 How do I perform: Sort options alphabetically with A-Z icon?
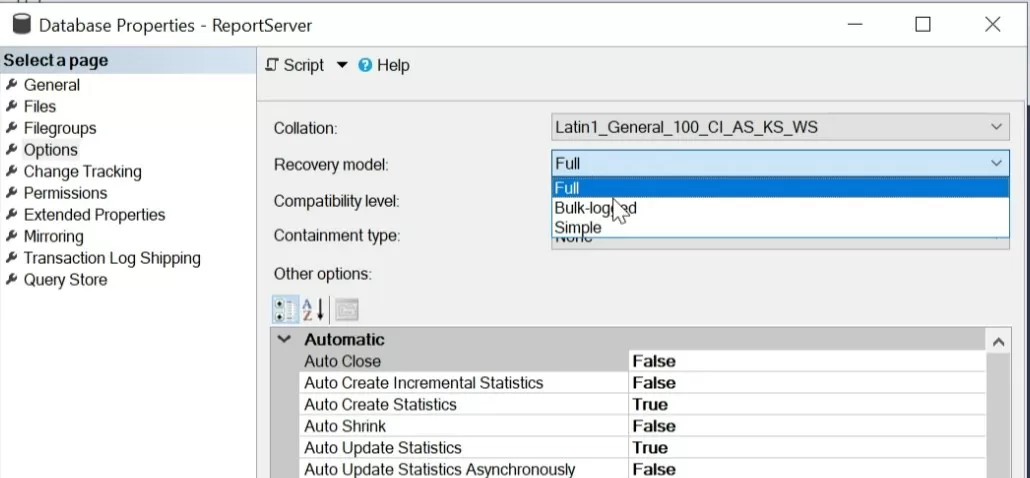(x=313, y=309)
